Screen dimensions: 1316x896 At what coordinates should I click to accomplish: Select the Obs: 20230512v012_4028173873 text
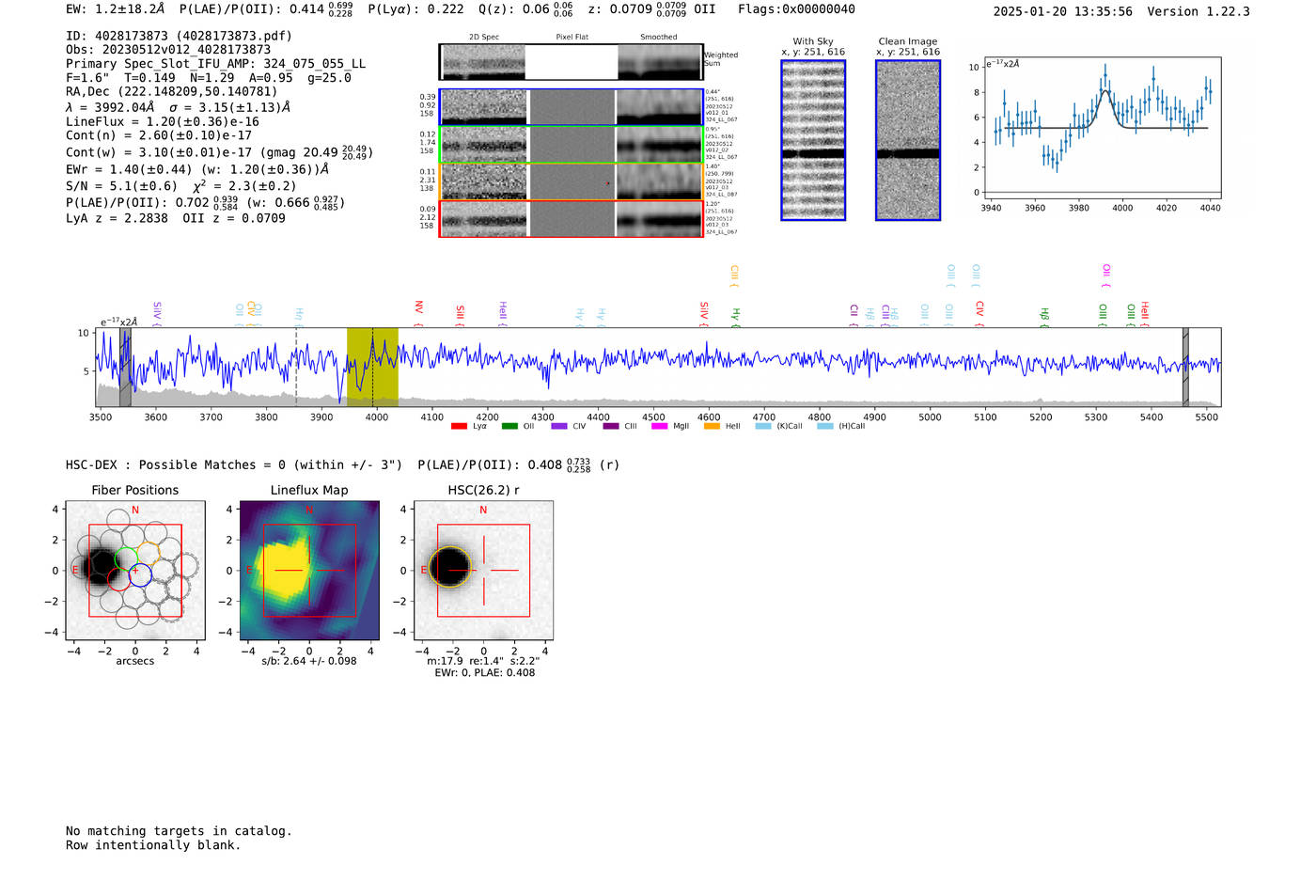[168, 50]
